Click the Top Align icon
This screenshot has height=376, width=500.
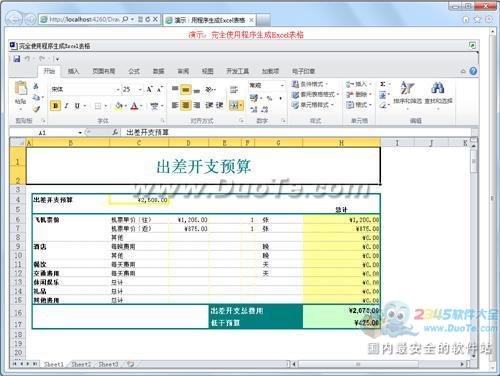tap(175, 89)
